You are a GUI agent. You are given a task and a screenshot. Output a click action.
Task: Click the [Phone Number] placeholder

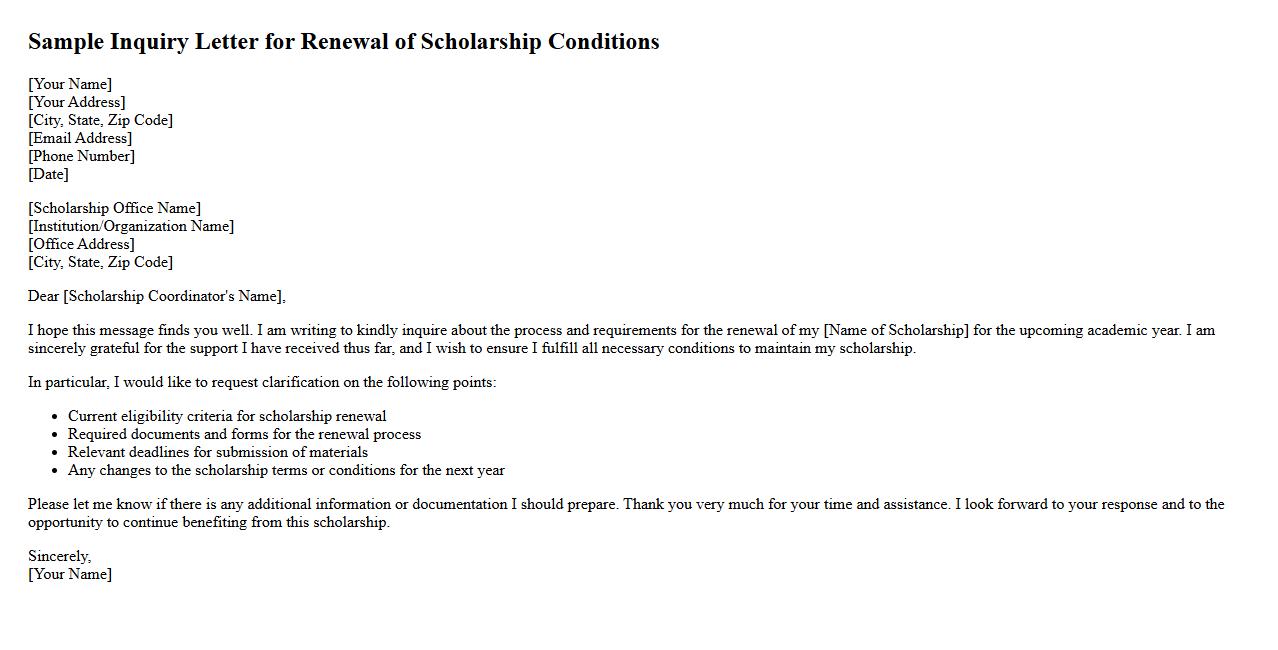coord(81,156)
